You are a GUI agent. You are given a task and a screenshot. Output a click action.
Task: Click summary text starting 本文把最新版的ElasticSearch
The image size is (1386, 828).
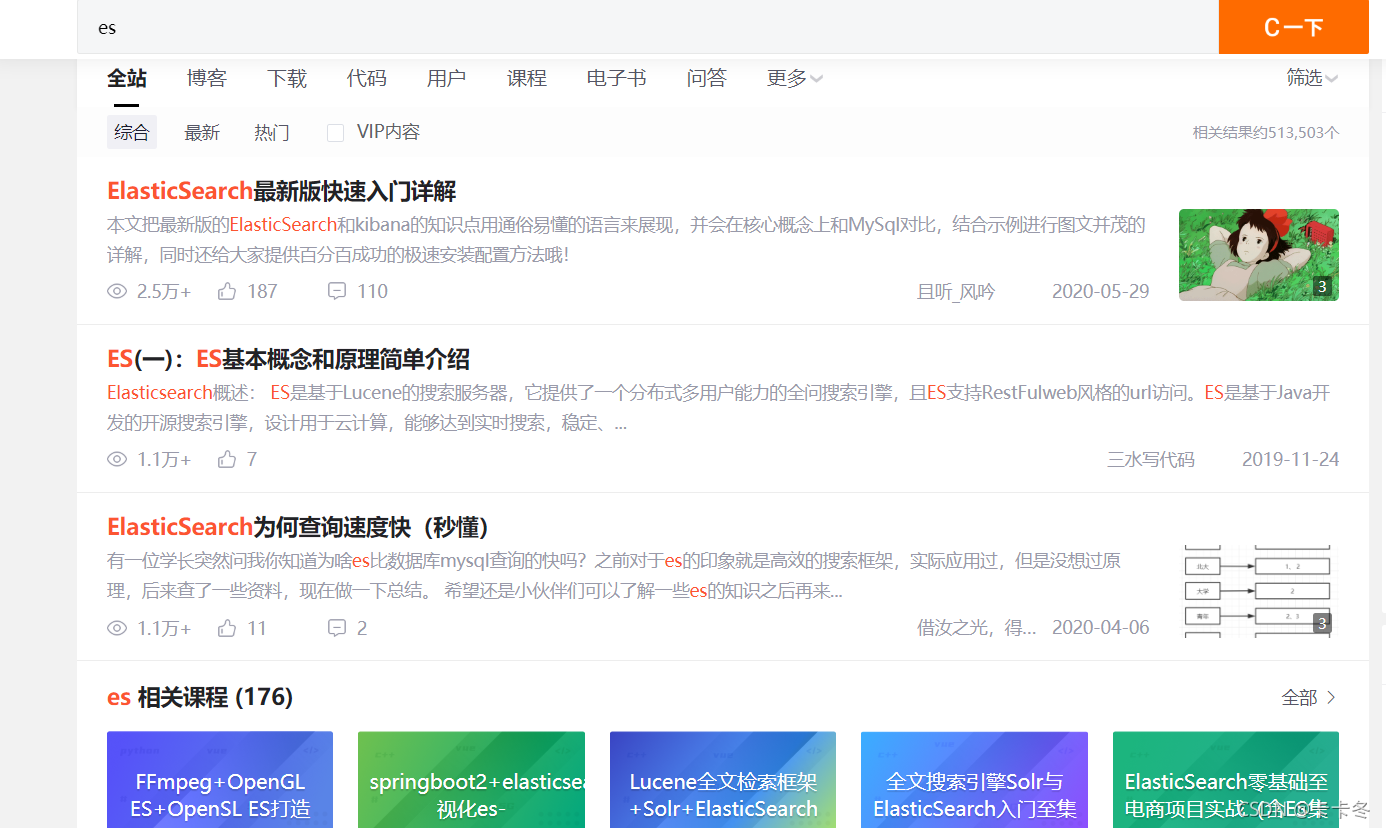pyautogui.click(x=626, y=239)
